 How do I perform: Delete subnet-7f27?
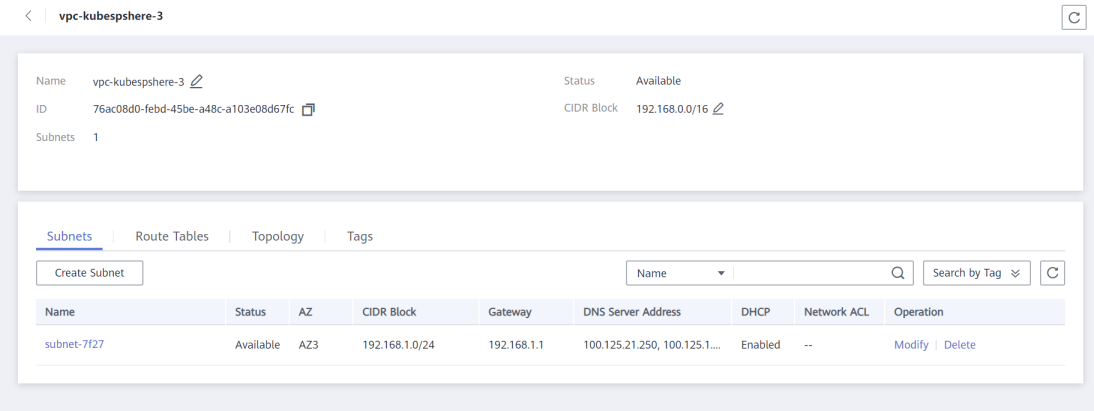click(x=959, y=345)
